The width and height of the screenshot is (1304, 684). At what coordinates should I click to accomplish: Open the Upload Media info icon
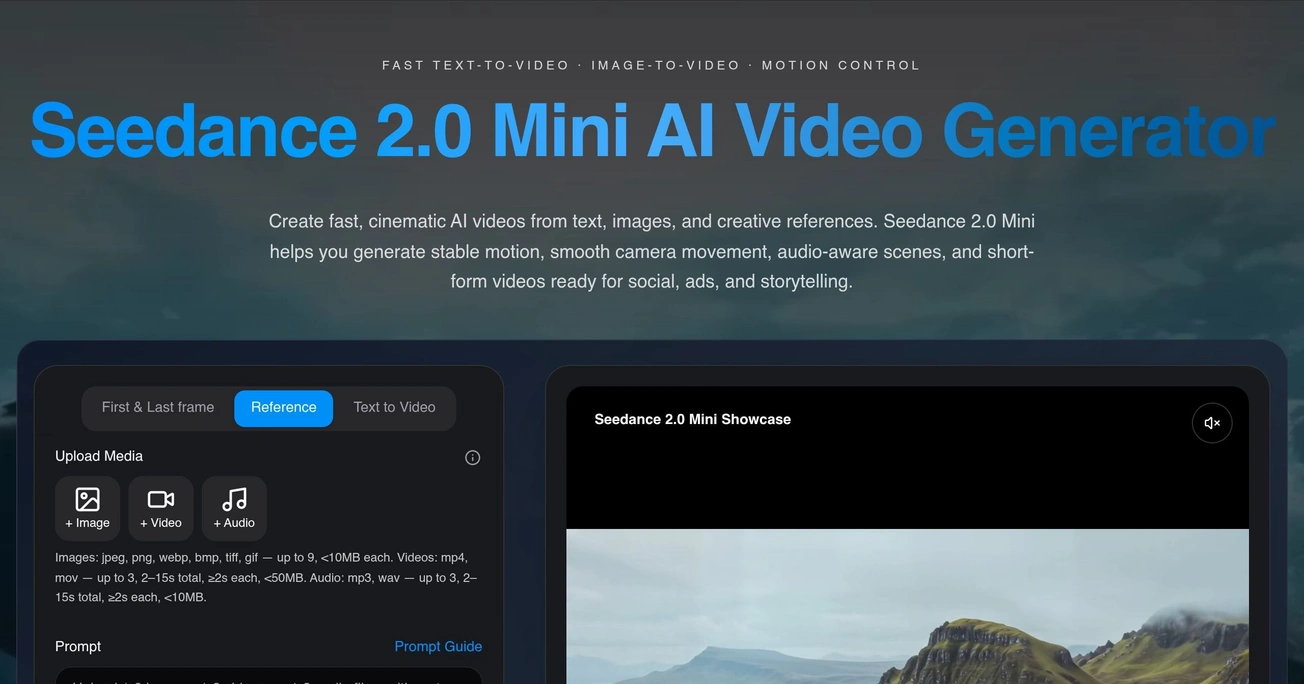[x=473, y=457]
